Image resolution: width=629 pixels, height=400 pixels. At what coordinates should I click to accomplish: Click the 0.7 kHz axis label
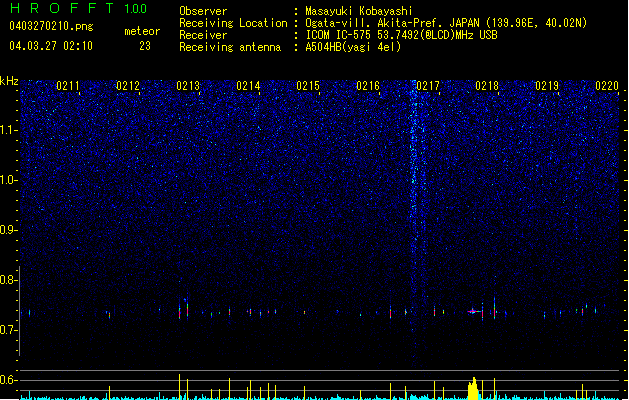9,330
